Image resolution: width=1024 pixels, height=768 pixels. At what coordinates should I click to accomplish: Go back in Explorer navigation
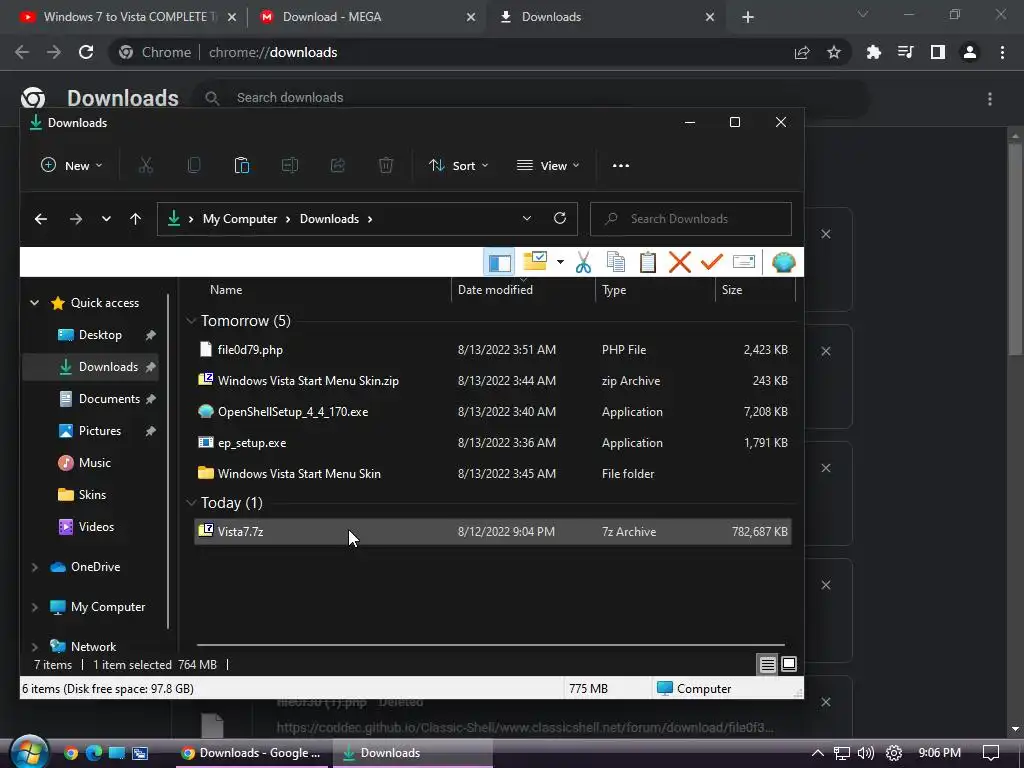(40, 219)
